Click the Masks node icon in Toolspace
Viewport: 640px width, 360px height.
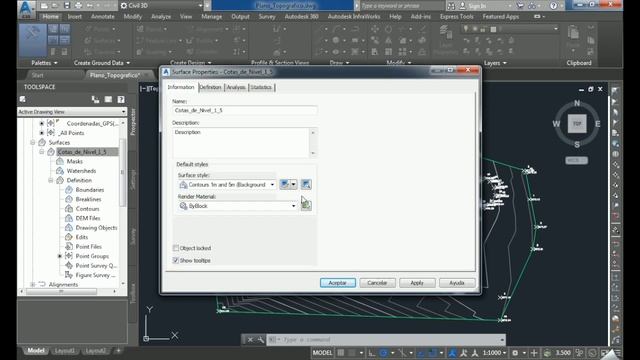(x=60, y=161)
